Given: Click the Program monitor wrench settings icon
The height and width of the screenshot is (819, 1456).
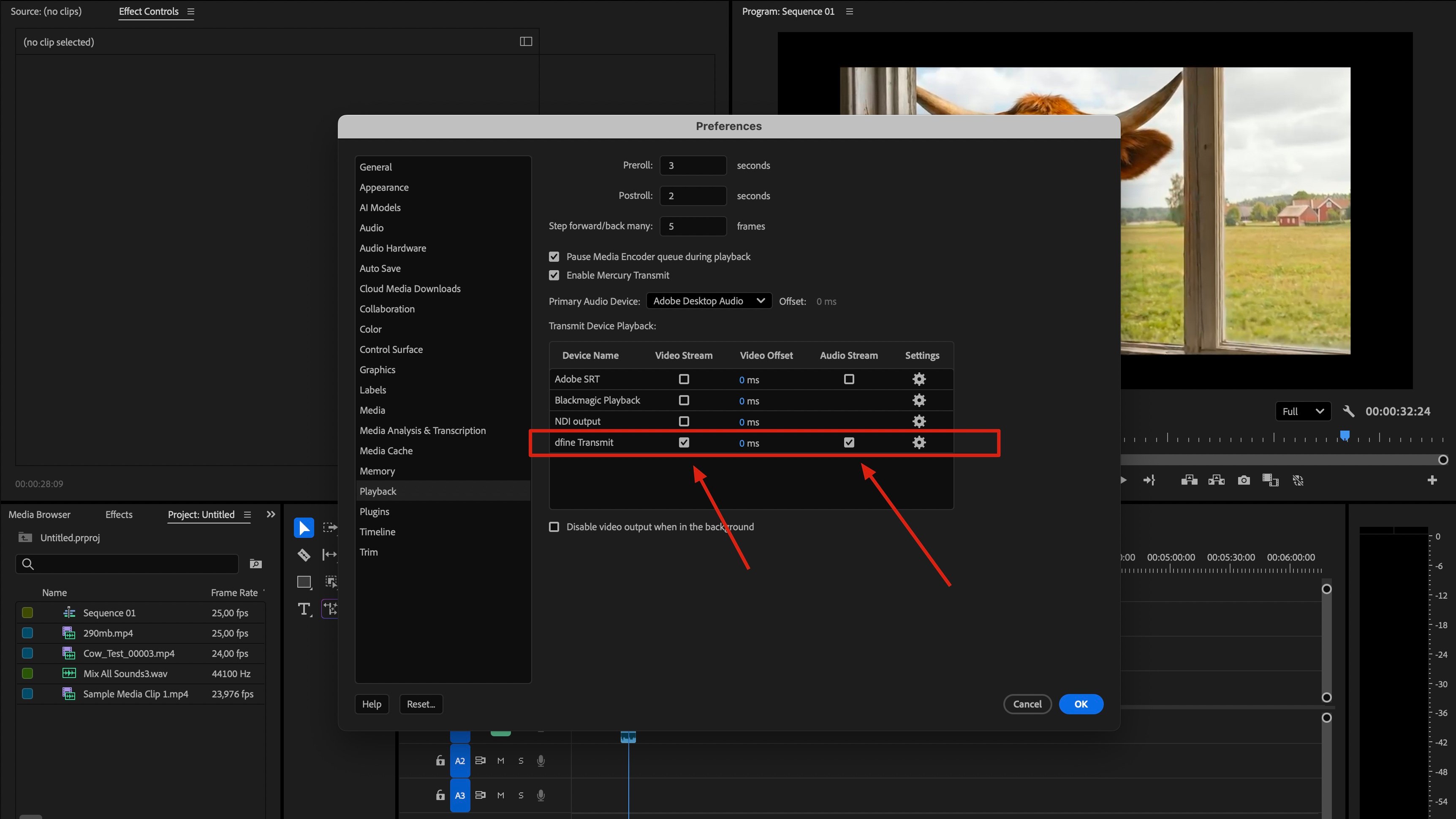Looking at the screenshot, I should click(x=1349, y=412).
